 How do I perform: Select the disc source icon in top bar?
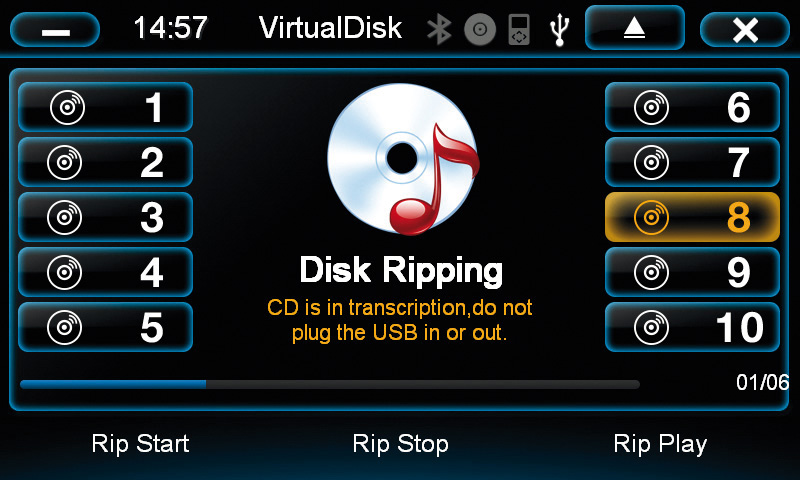point(480,29)
